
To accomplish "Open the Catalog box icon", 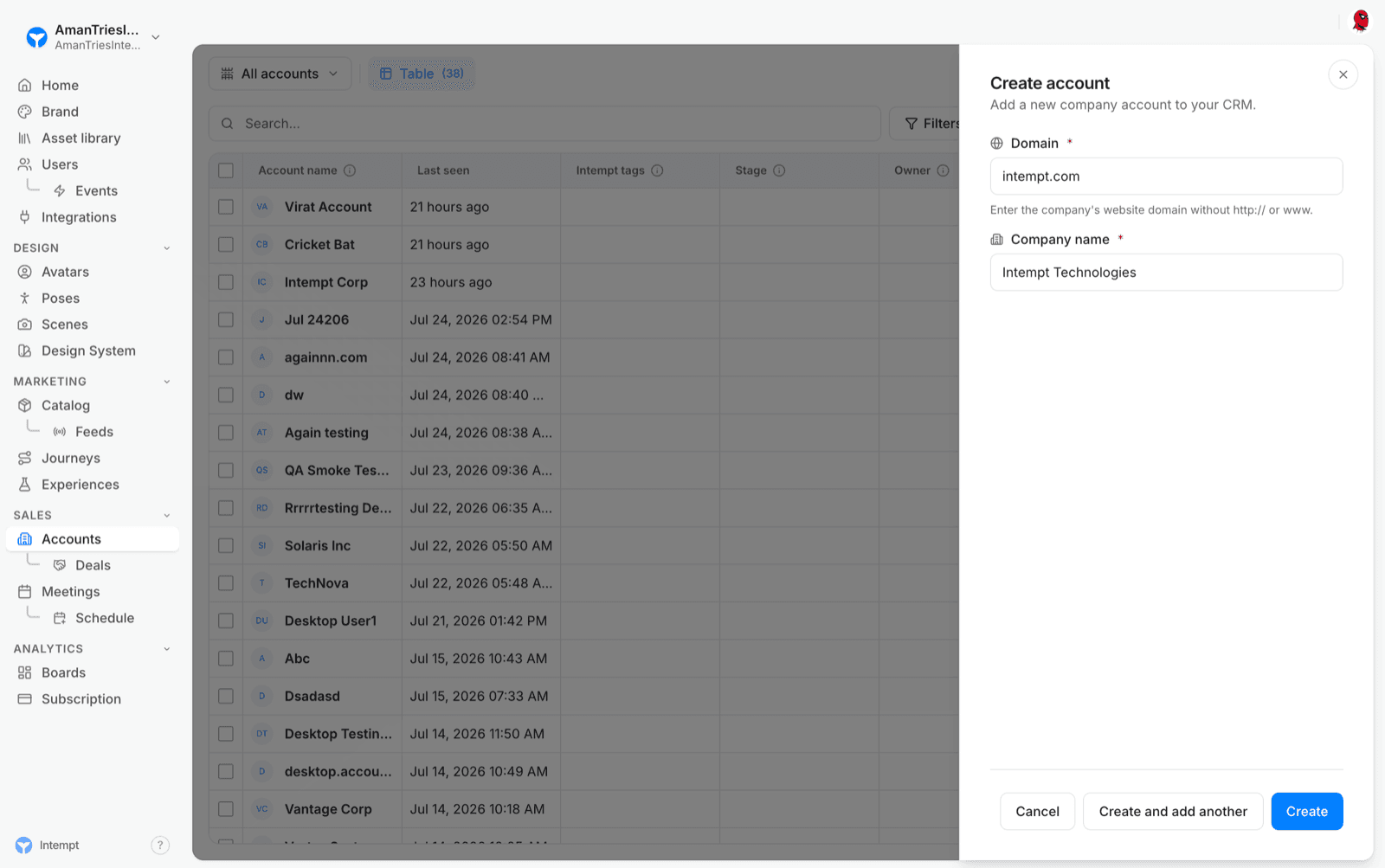I will [x=25, y=405].
